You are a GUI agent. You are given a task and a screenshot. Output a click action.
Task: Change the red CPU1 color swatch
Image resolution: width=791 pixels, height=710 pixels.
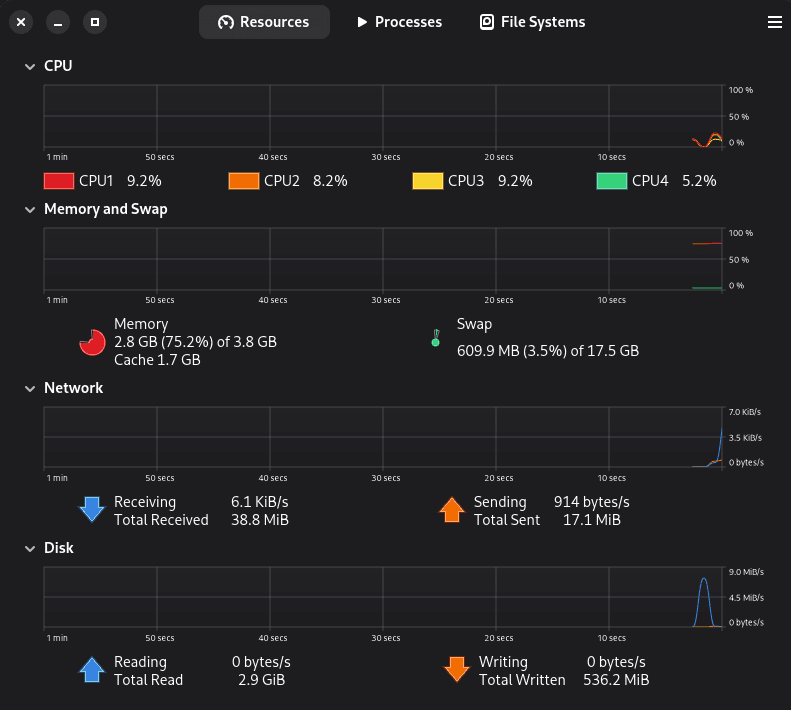(59, 181)
